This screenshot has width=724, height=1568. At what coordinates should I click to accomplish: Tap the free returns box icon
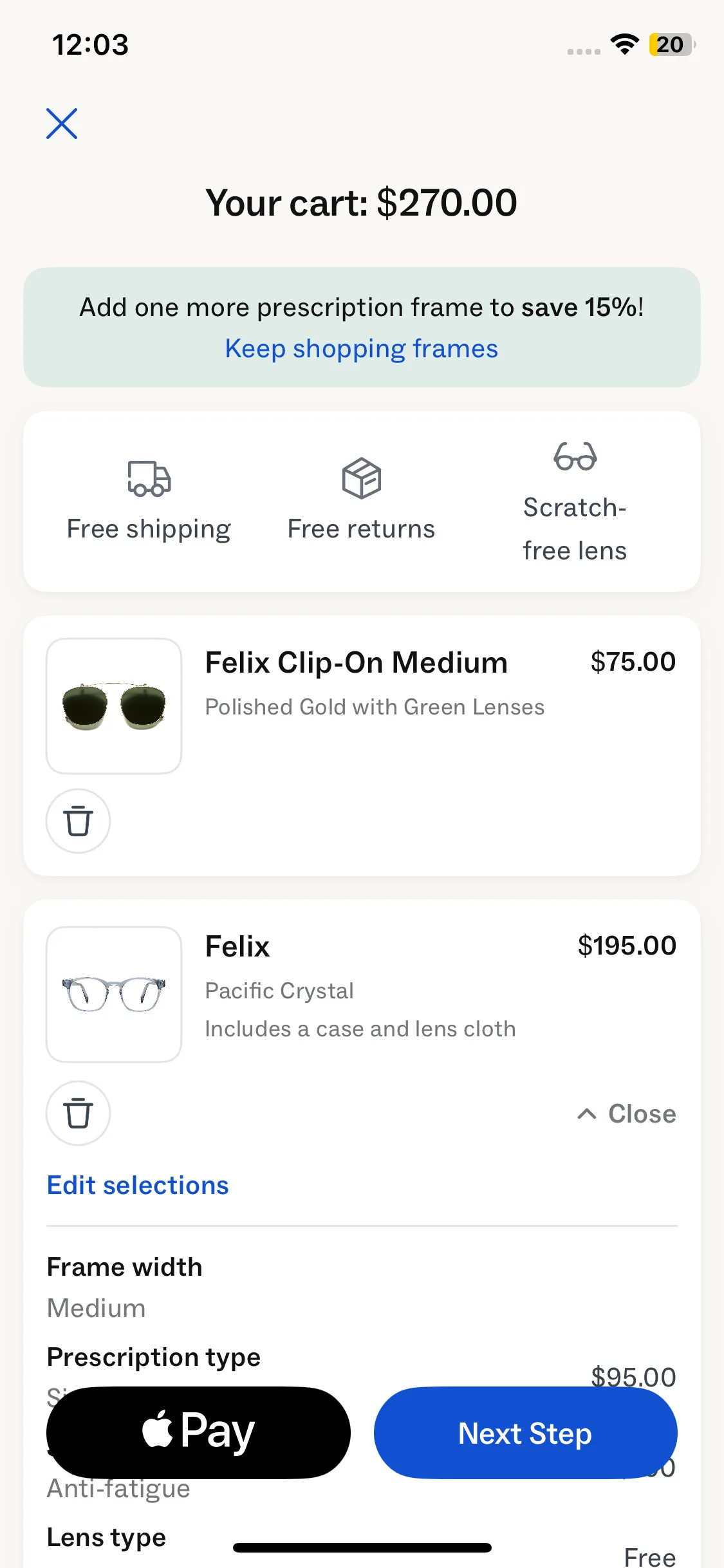point(362,478)
